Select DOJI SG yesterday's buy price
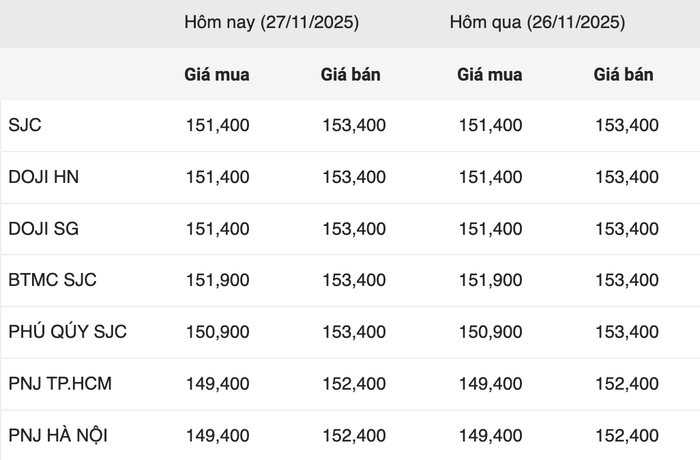Viewport: 700px width, 460px height. [490, 229]
